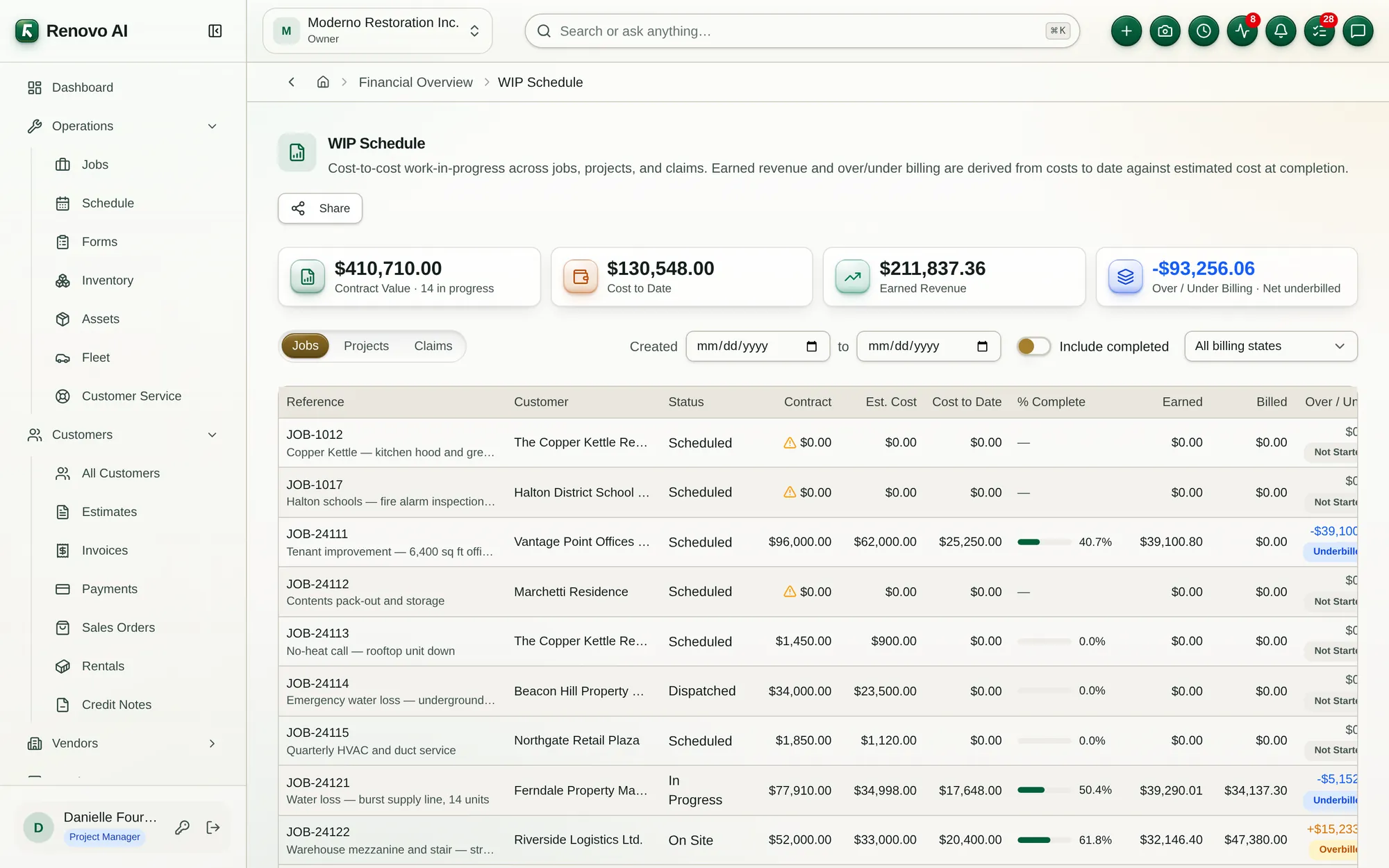Open the clock time tracker icon
Image resolution: width=1389 pixels, height=868 pixels.
click(1204, 31)
